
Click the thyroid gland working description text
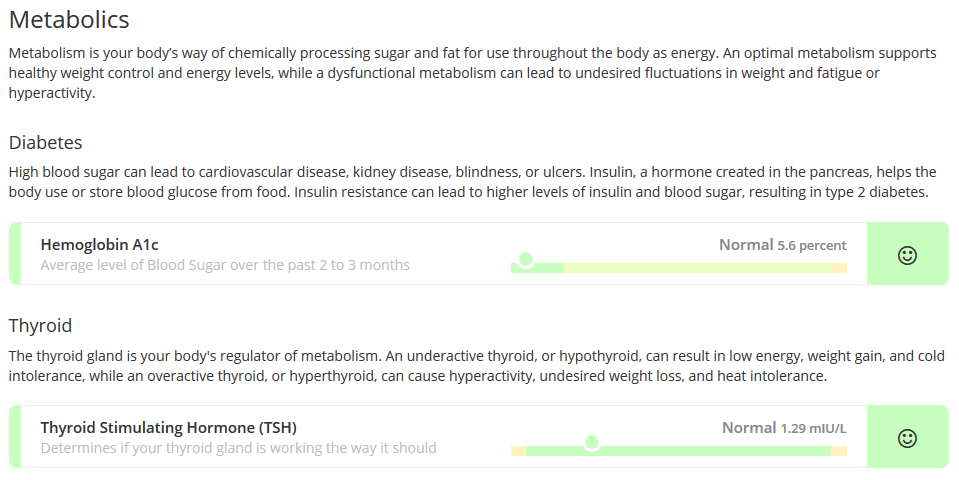239,448
